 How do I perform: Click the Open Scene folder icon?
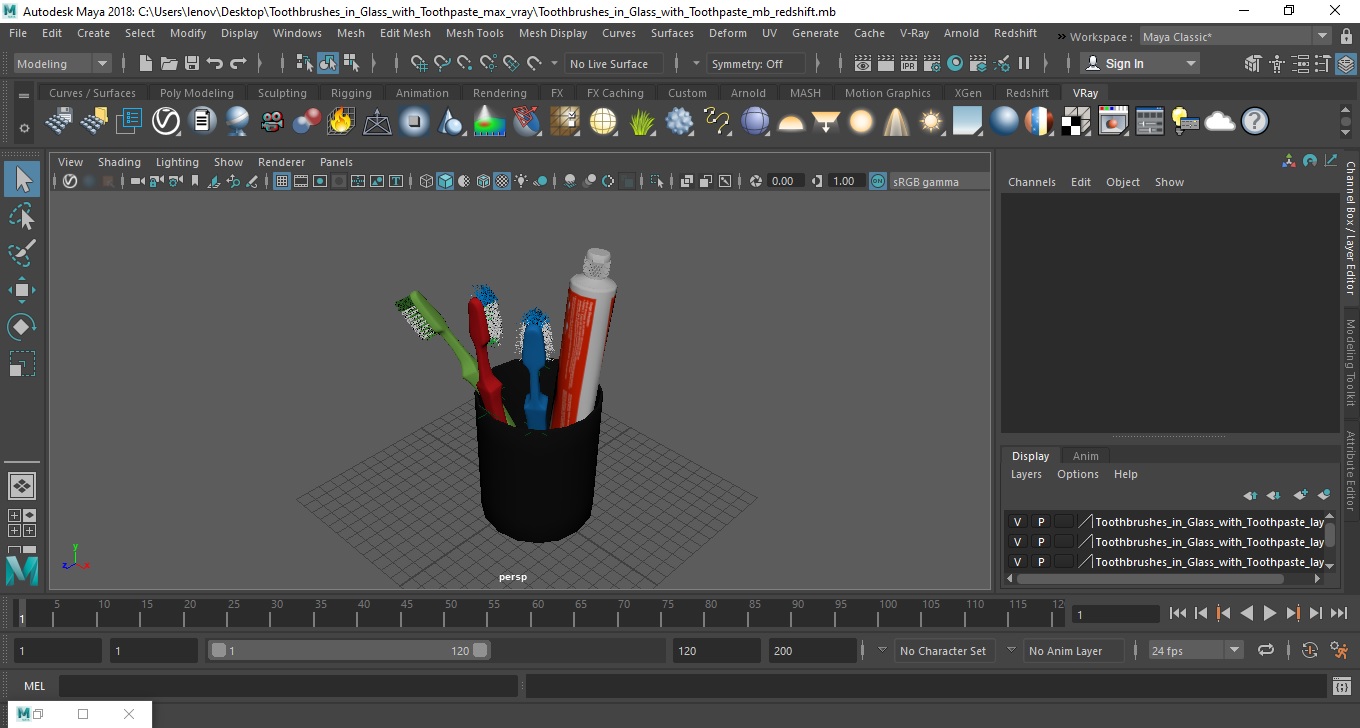[x=169, y=63]
